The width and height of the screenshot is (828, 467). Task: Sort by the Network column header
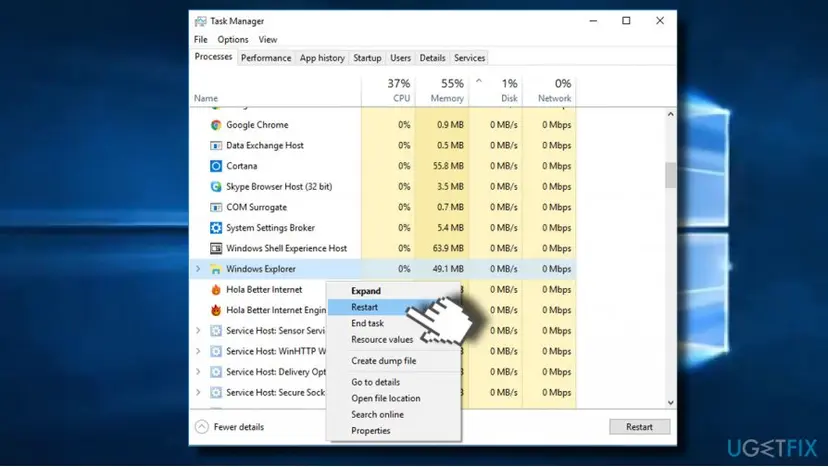549,90
